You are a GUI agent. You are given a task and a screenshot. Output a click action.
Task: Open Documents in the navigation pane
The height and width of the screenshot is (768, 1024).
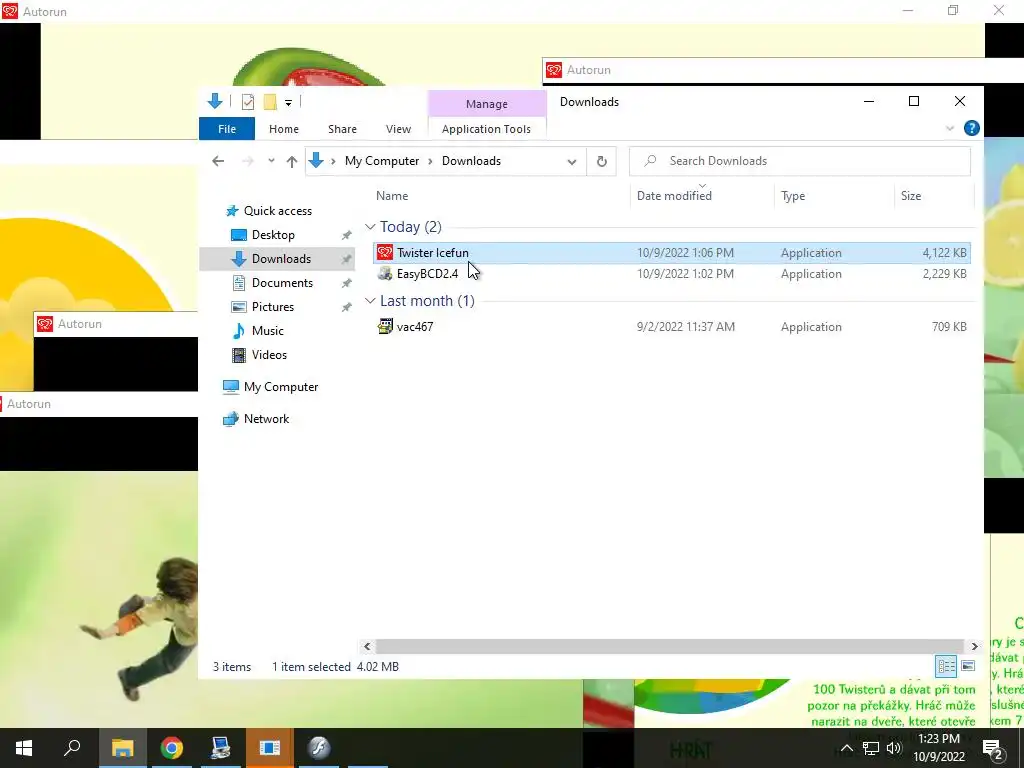(x=282, y=283)
